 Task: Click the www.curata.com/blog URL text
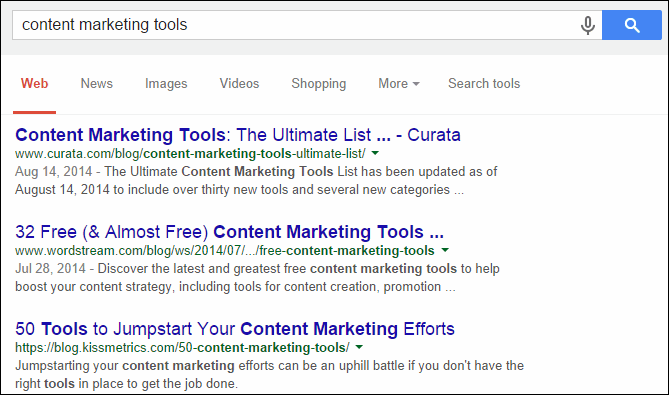pyautogui.click(x=190, y=154)
